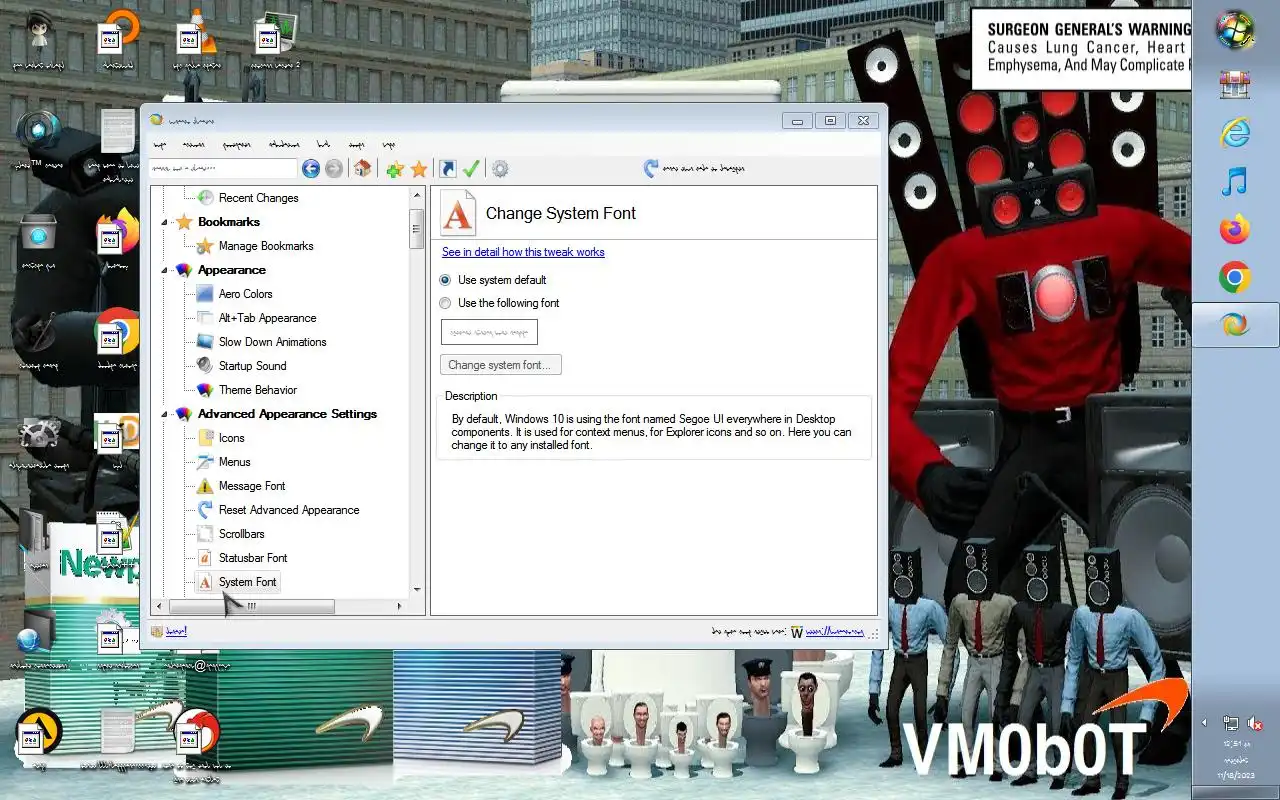Collapse Advanced Appearance Settings group

coord(165,414)
